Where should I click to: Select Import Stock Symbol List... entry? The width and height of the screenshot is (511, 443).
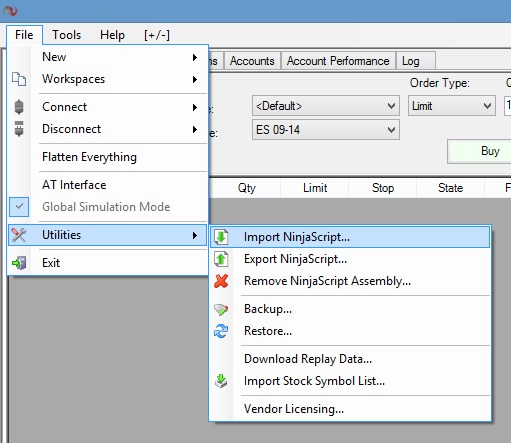[x=350, y=381]
